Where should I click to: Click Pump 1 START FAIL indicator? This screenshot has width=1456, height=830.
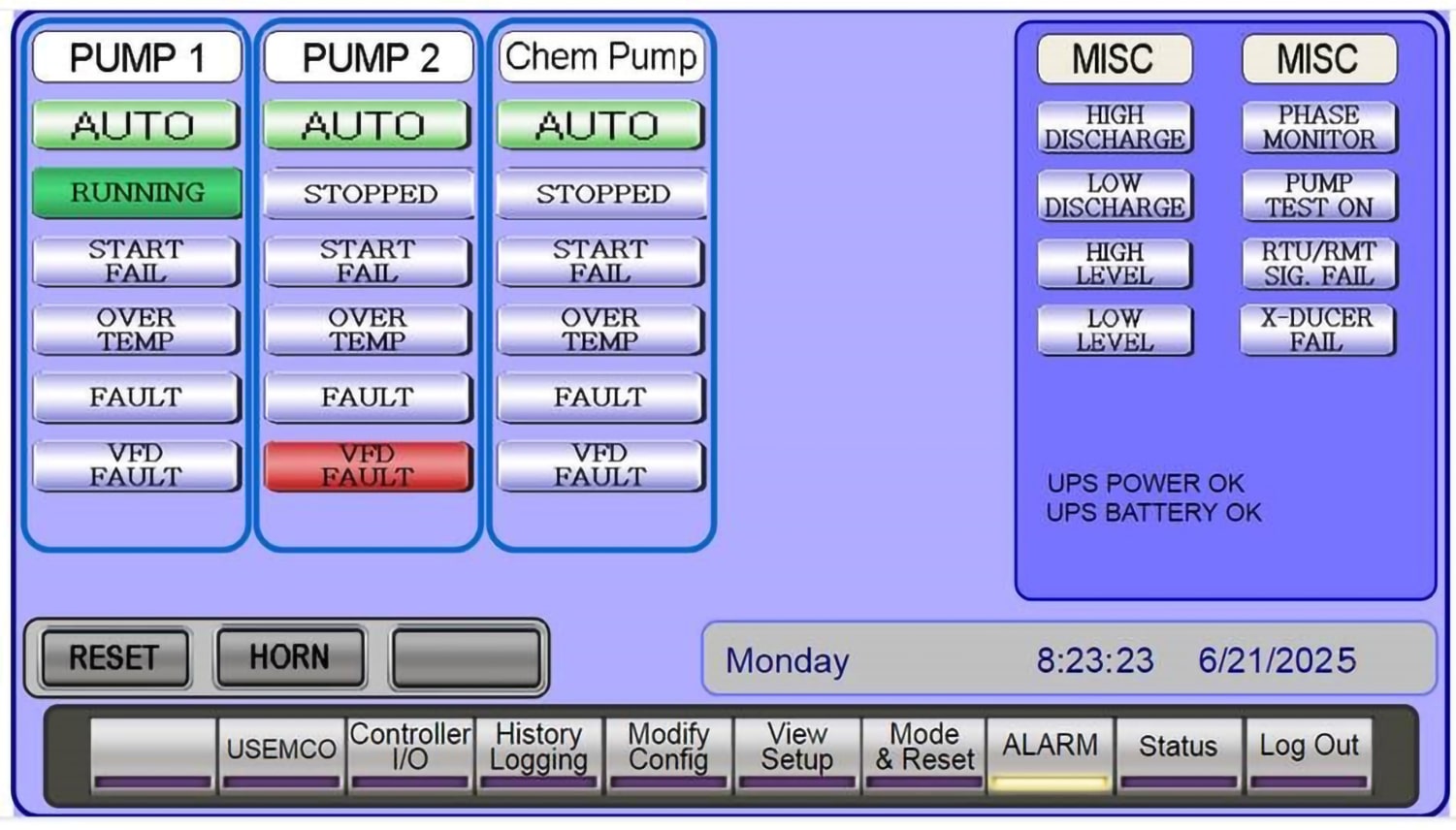(136, 261)
